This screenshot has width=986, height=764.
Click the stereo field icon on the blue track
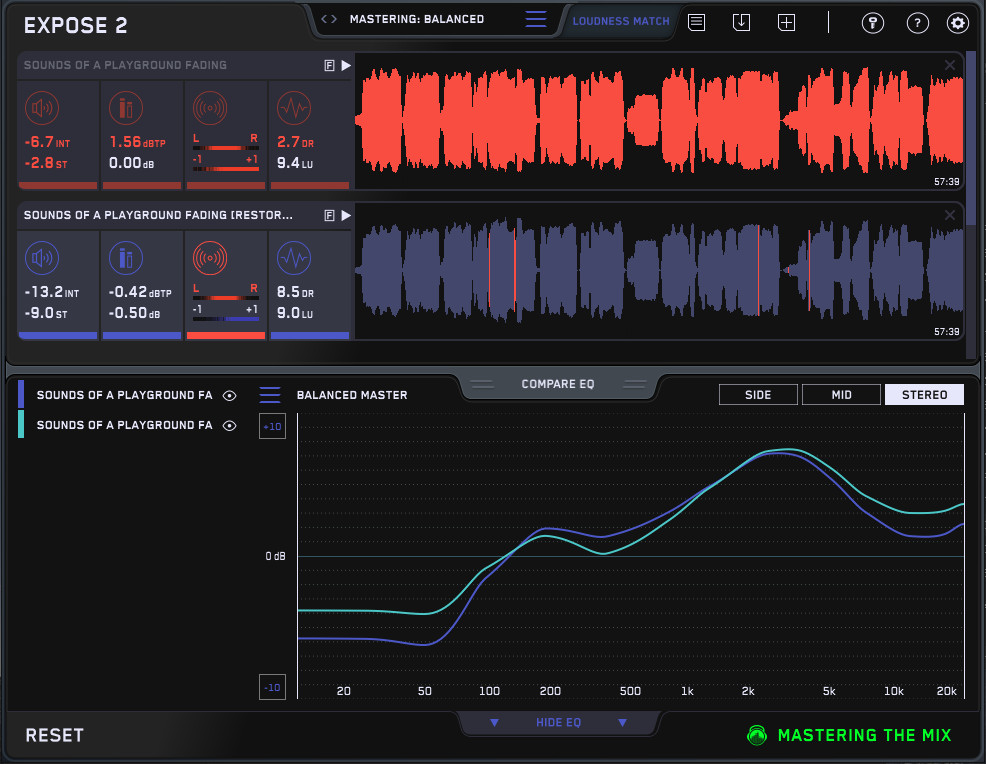(209, 258)
